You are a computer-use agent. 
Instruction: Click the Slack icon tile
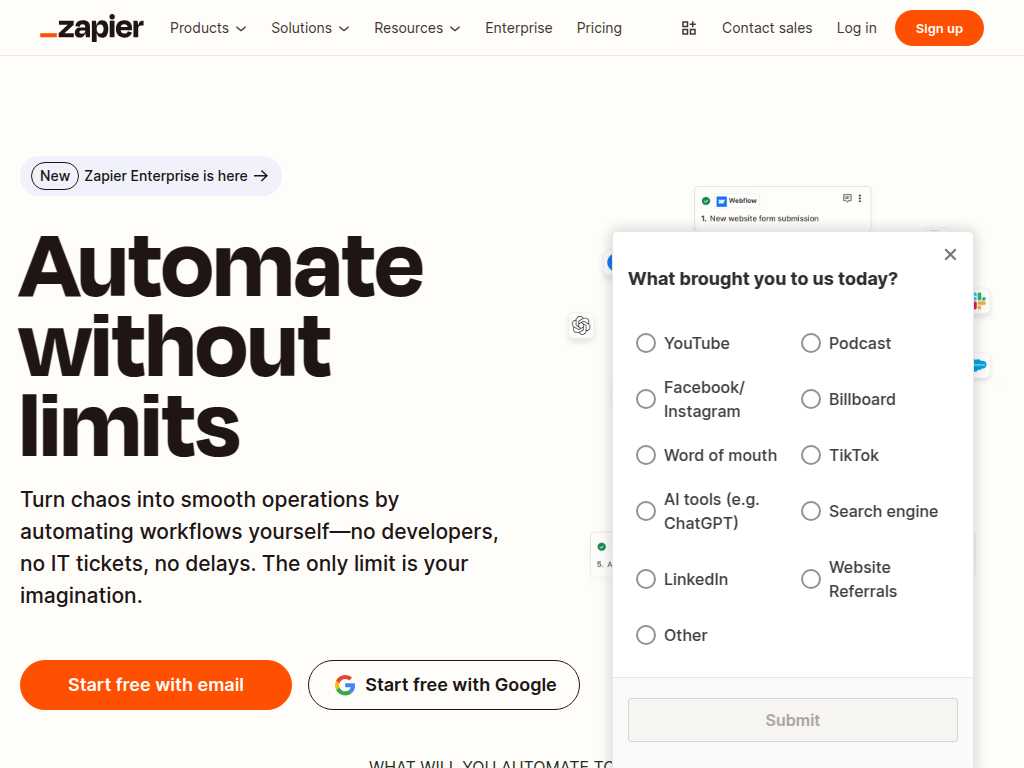pos(980,301)
